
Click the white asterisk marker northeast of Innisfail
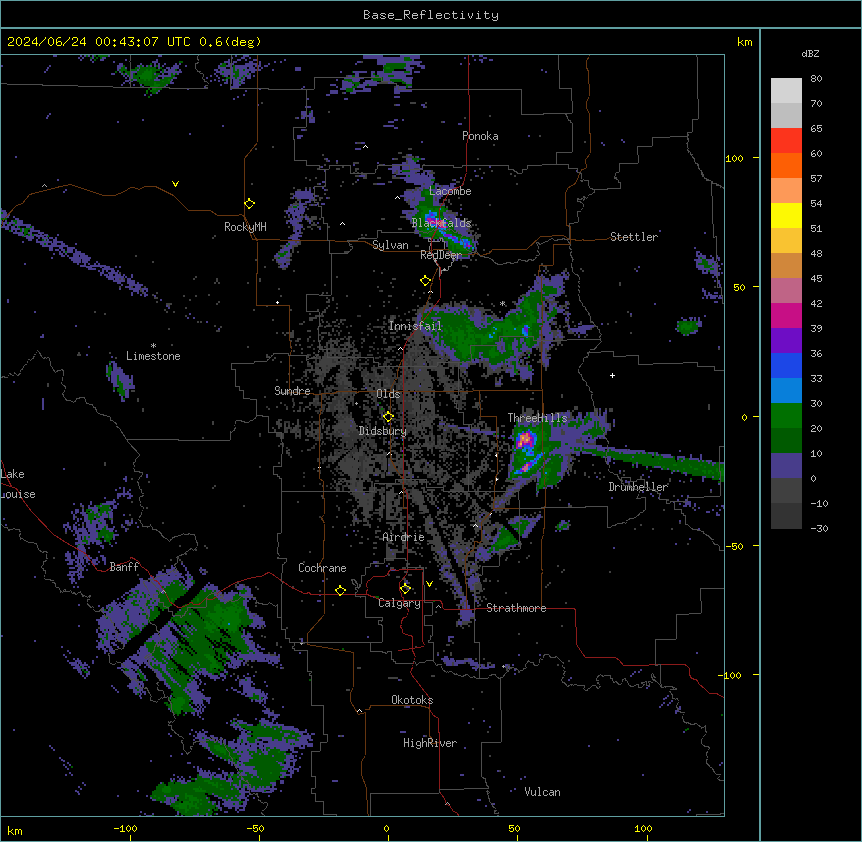502,303
